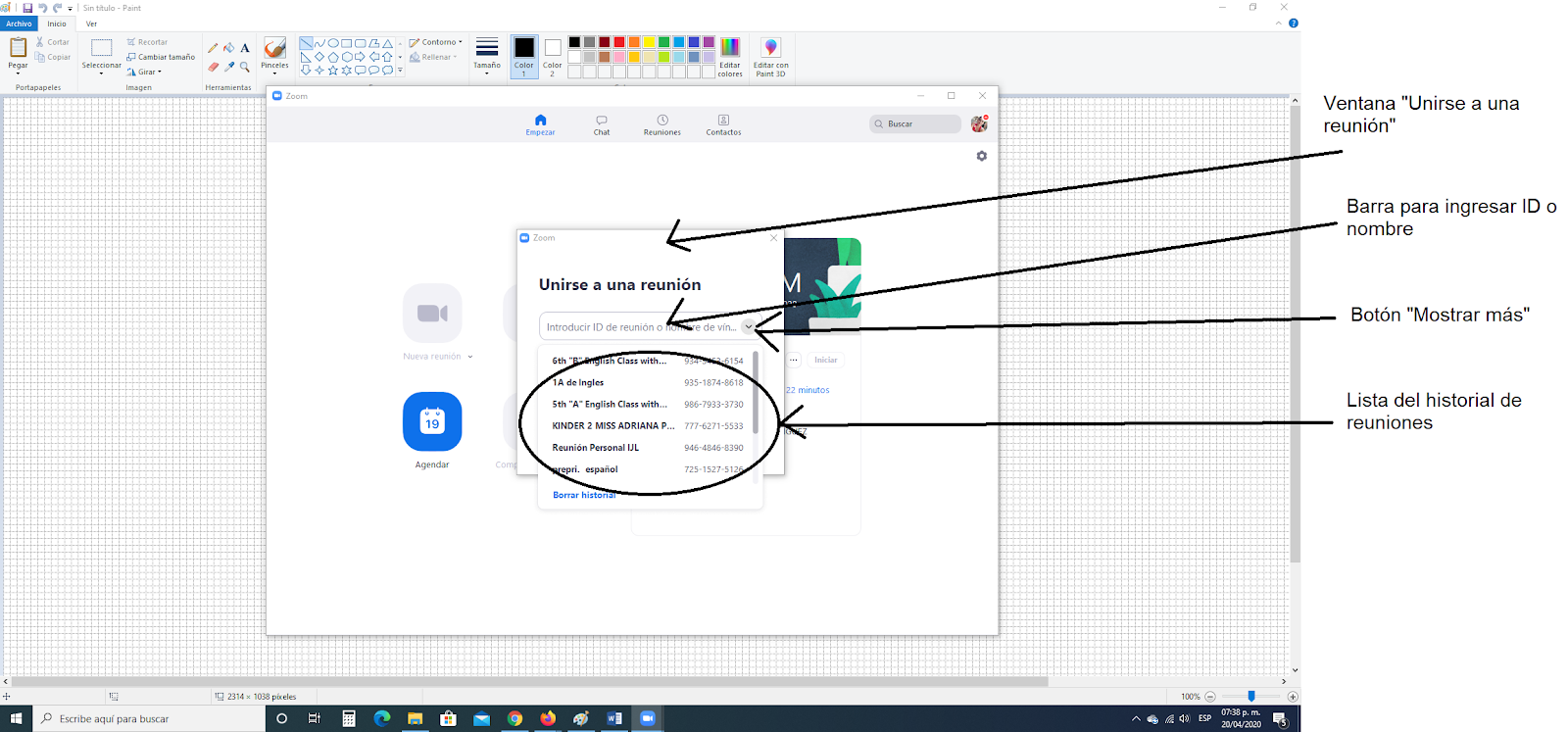1568x732 pixels.
Task: Select the Color 1 button
Action: click(524, 57)
